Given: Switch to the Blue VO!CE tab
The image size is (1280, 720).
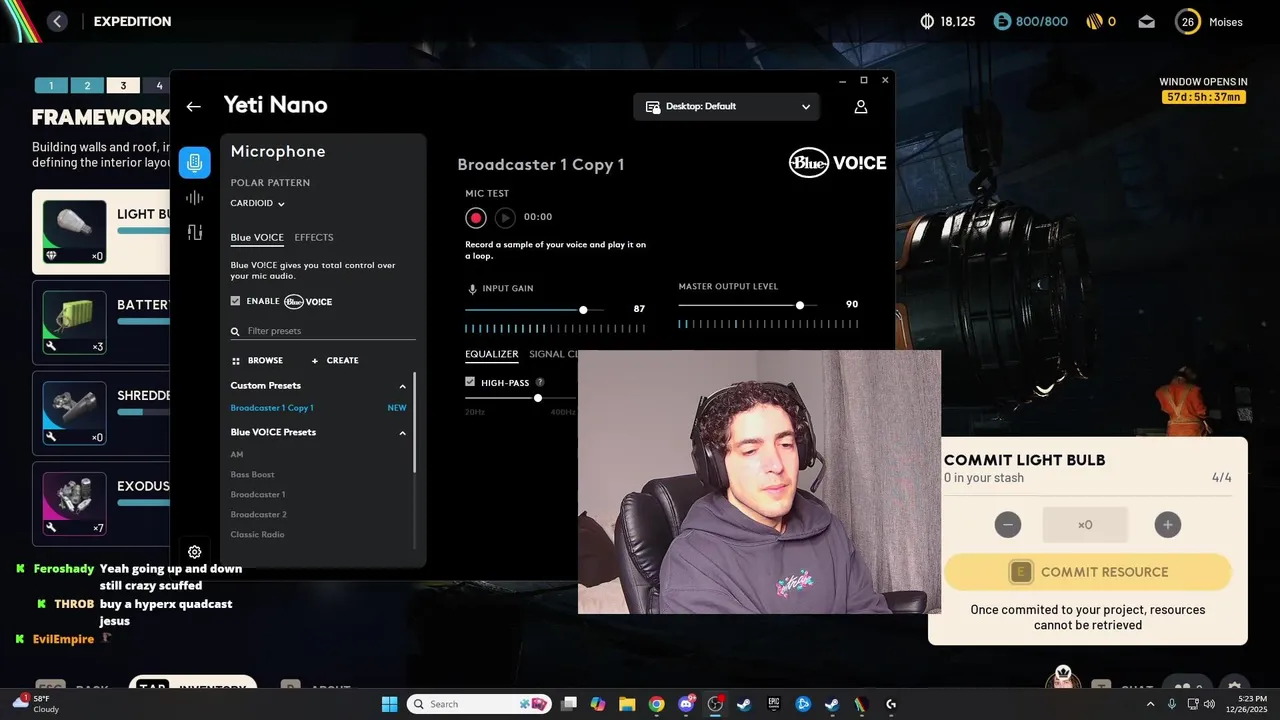Looking at the screenshot, I should tap(257, 237).
